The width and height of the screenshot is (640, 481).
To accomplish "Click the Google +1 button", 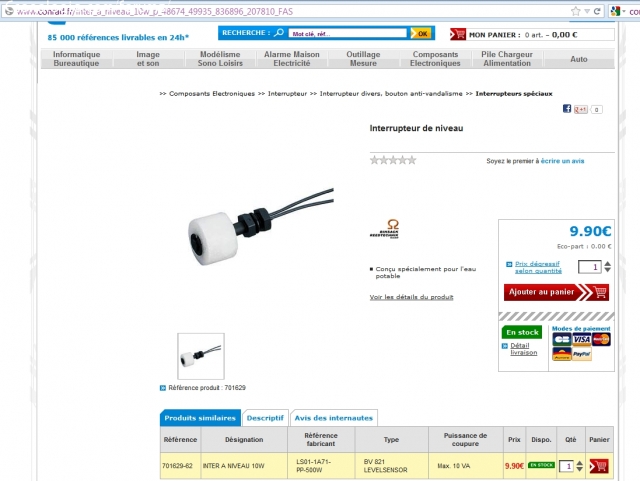I will pyautogui.click(x=580, y=109).
